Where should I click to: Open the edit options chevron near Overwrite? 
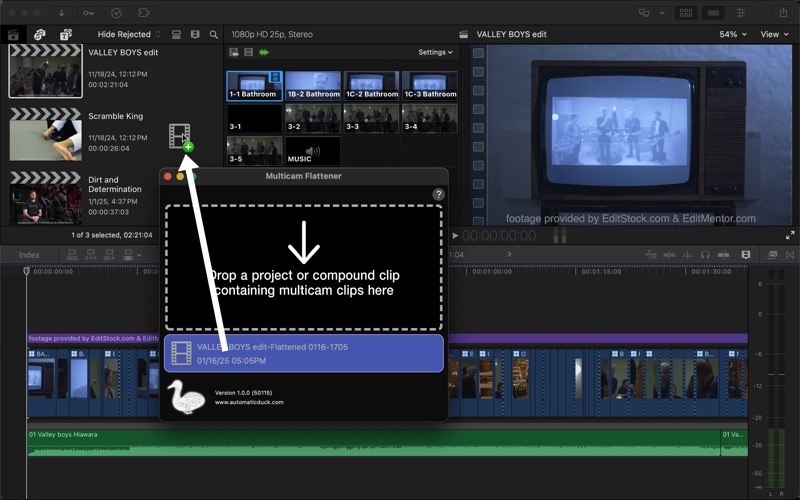(139, 255)
